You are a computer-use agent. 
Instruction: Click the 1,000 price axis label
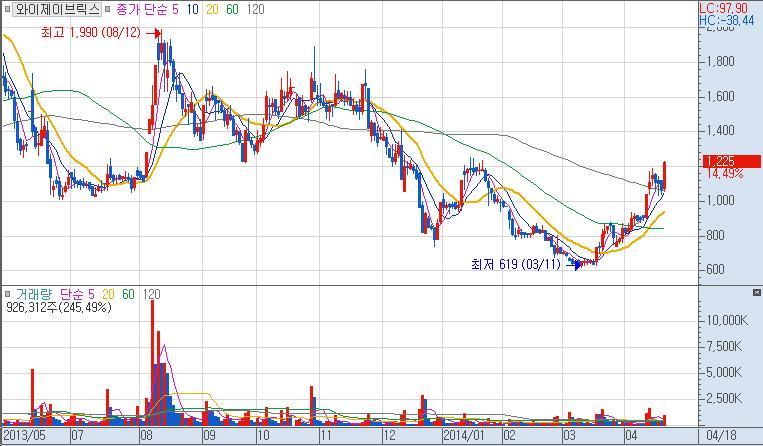(720, 200)
